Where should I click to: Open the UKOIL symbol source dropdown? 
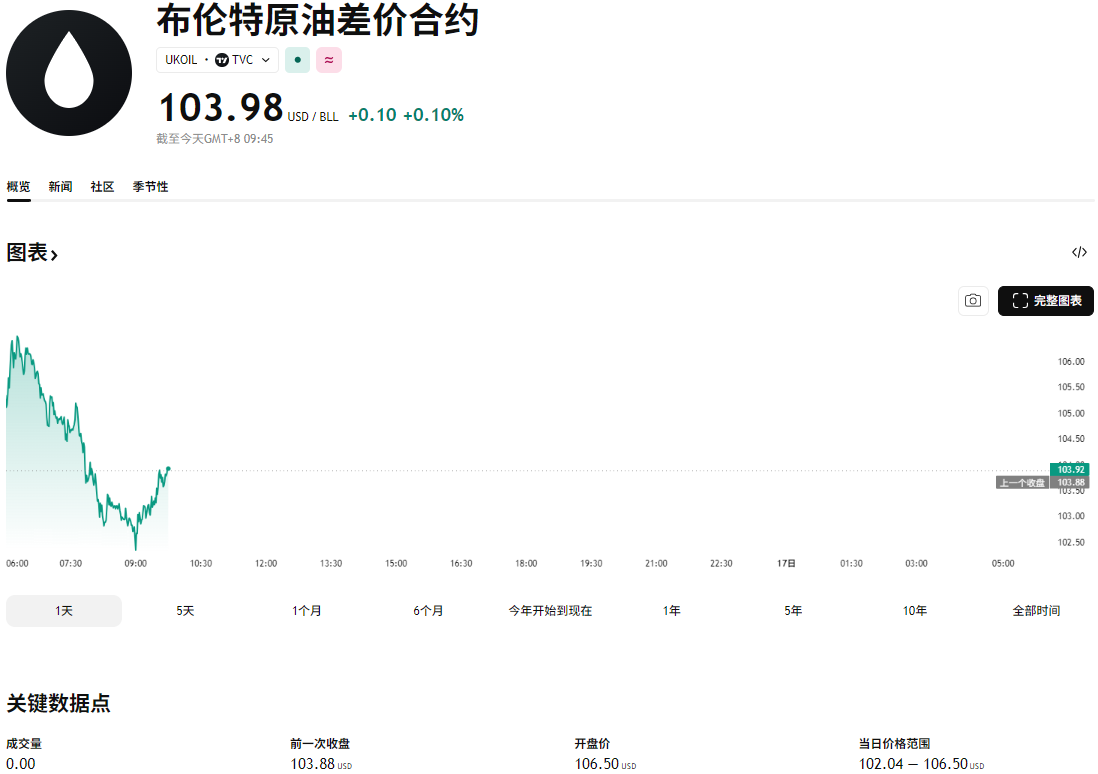(265, 60)
